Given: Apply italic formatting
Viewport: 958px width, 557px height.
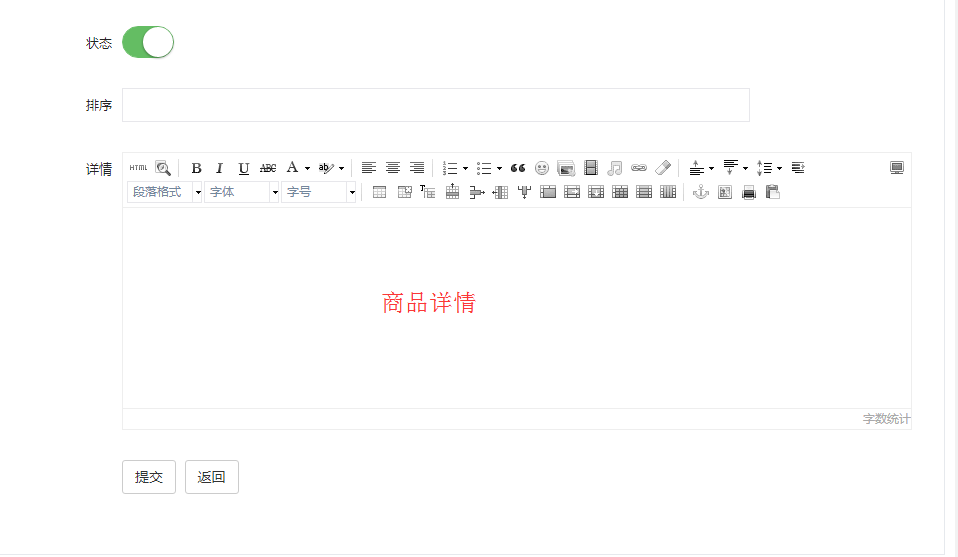Looking at the screenshot, I should (x=220, y=168).
